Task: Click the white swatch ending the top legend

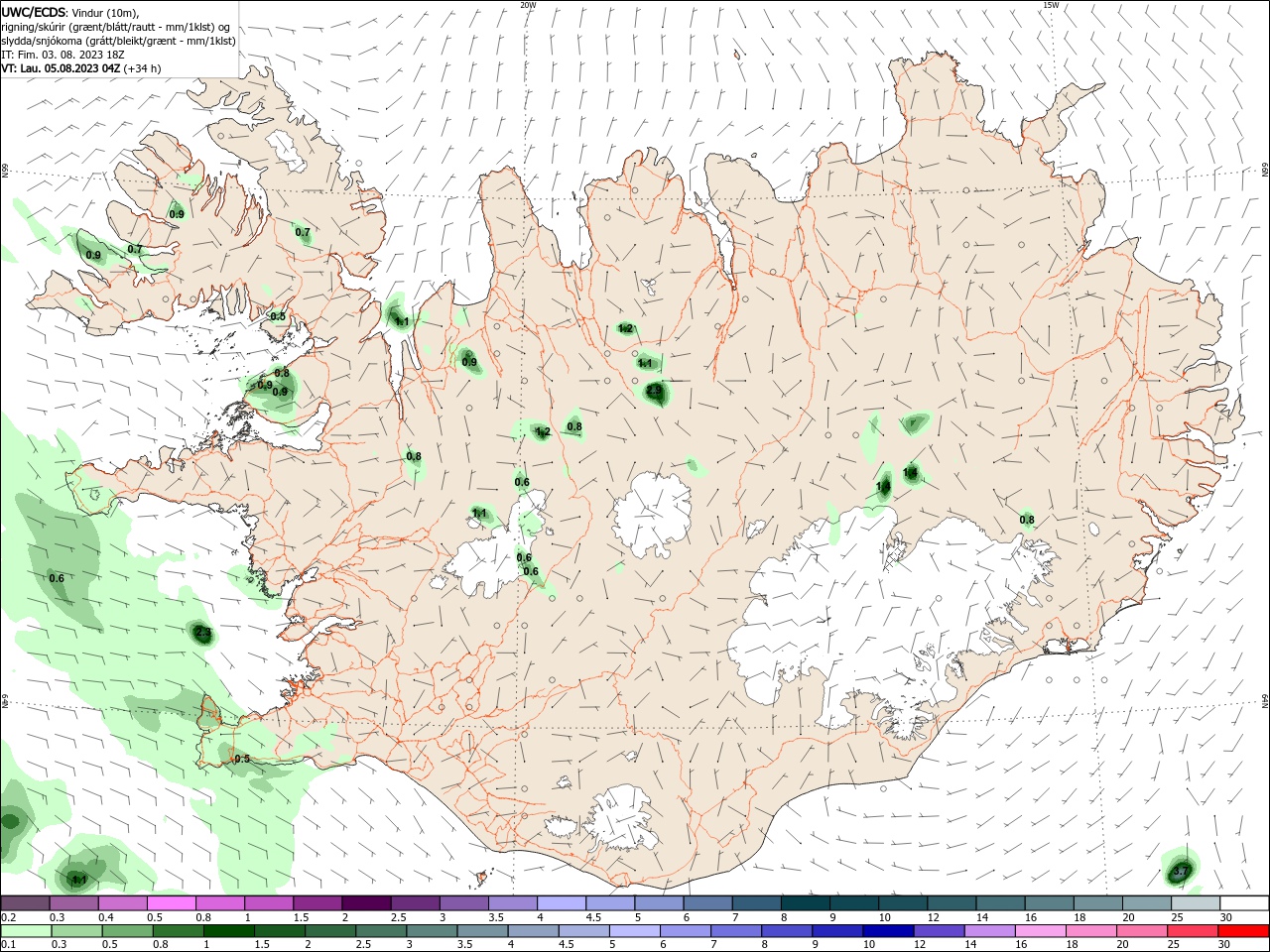Action: [1244, 902]
